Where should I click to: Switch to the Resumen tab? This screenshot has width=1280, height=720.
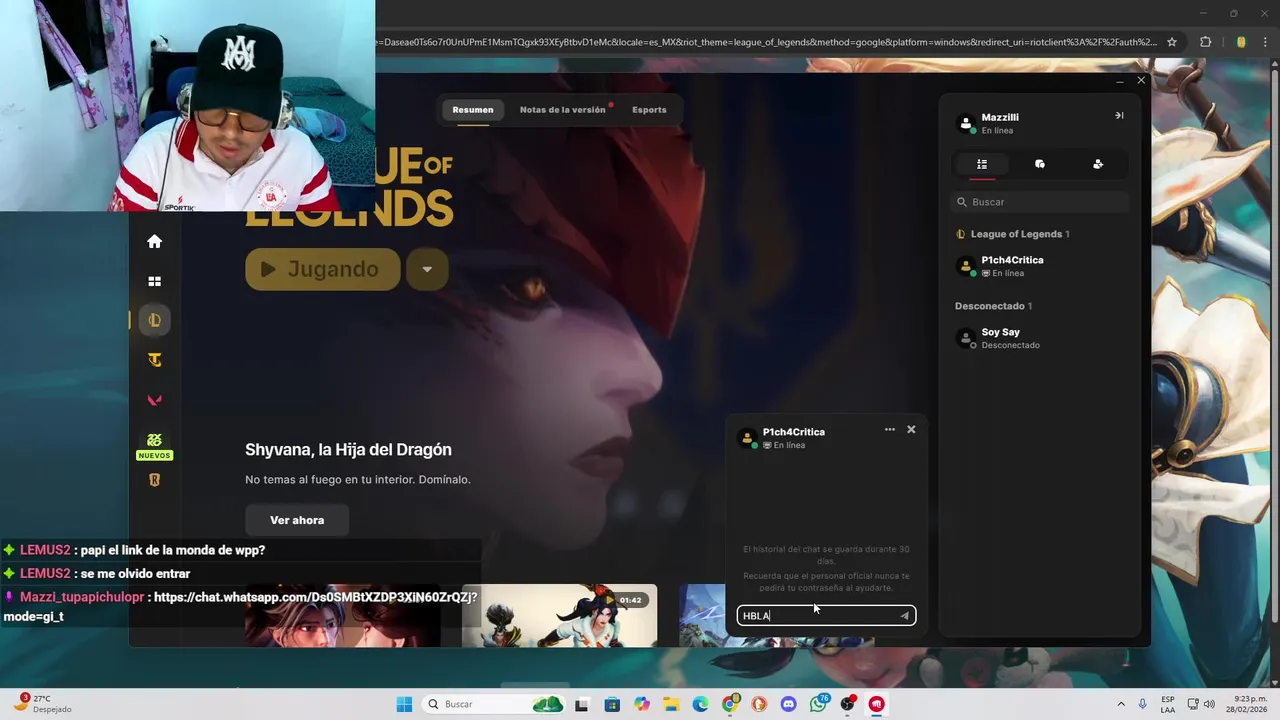coord(473,110)
